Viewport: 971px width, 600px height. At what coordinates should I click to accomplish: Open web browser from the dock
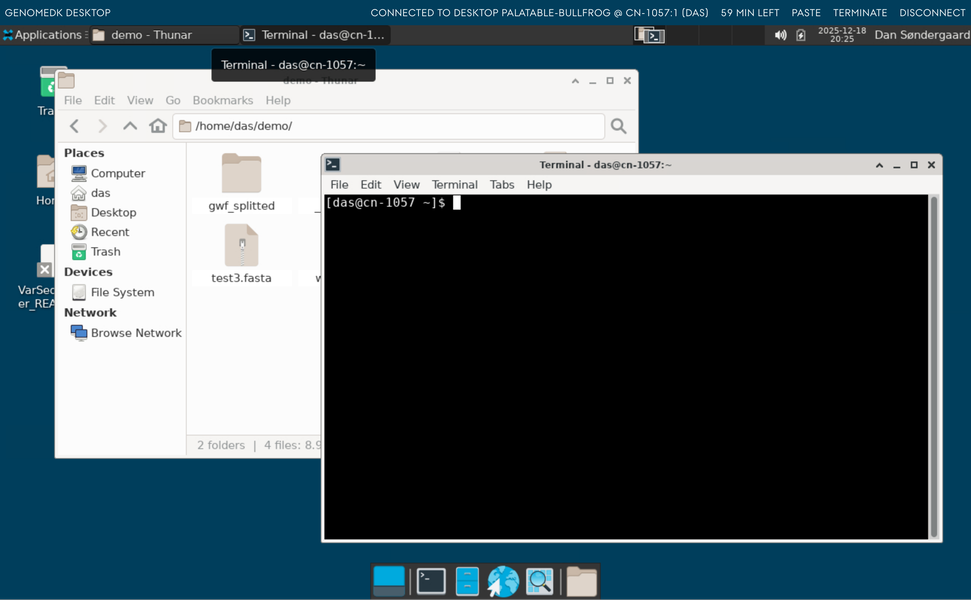click(x=503, y=581)
